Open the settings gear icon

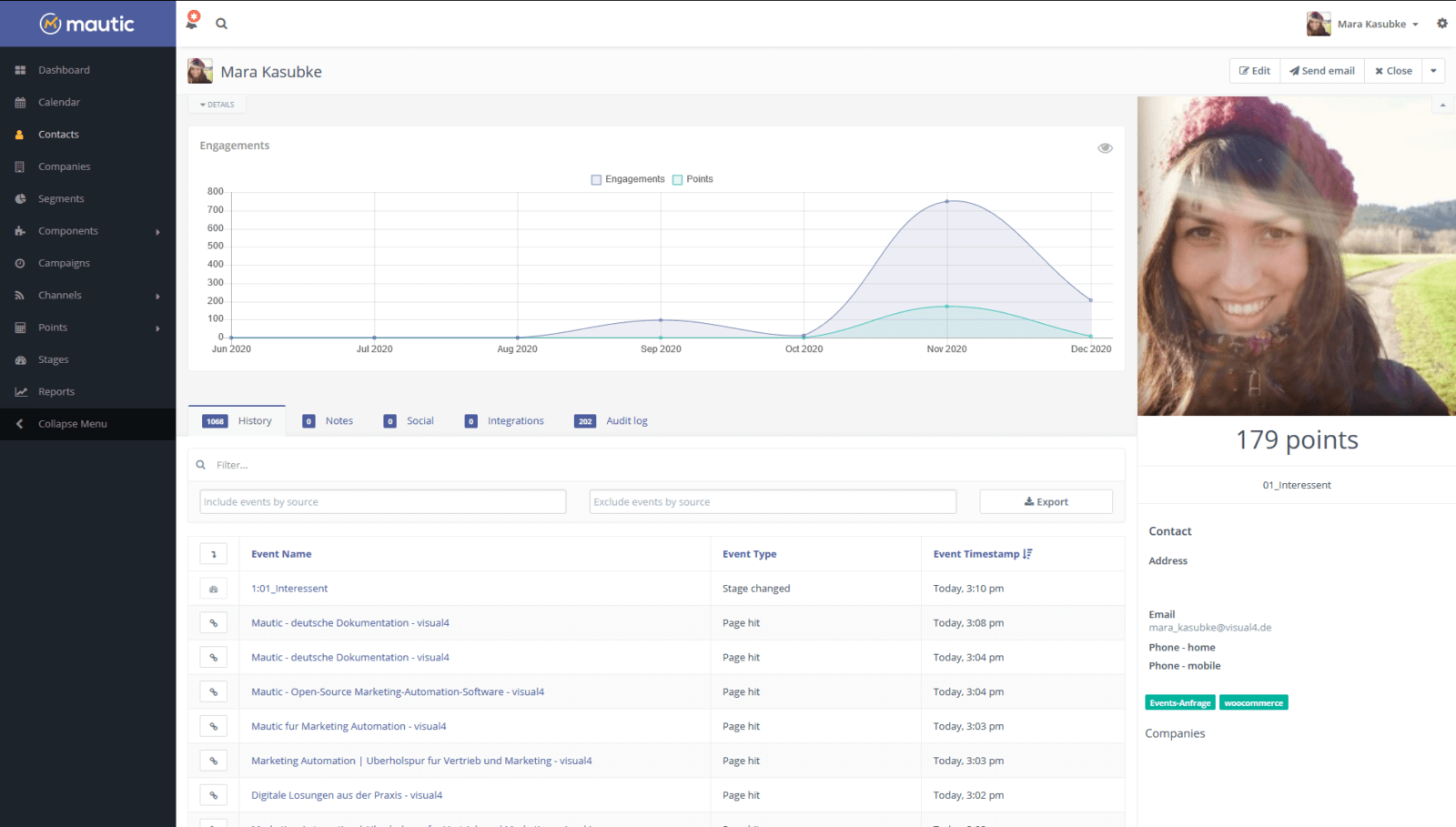(1442, 24)
